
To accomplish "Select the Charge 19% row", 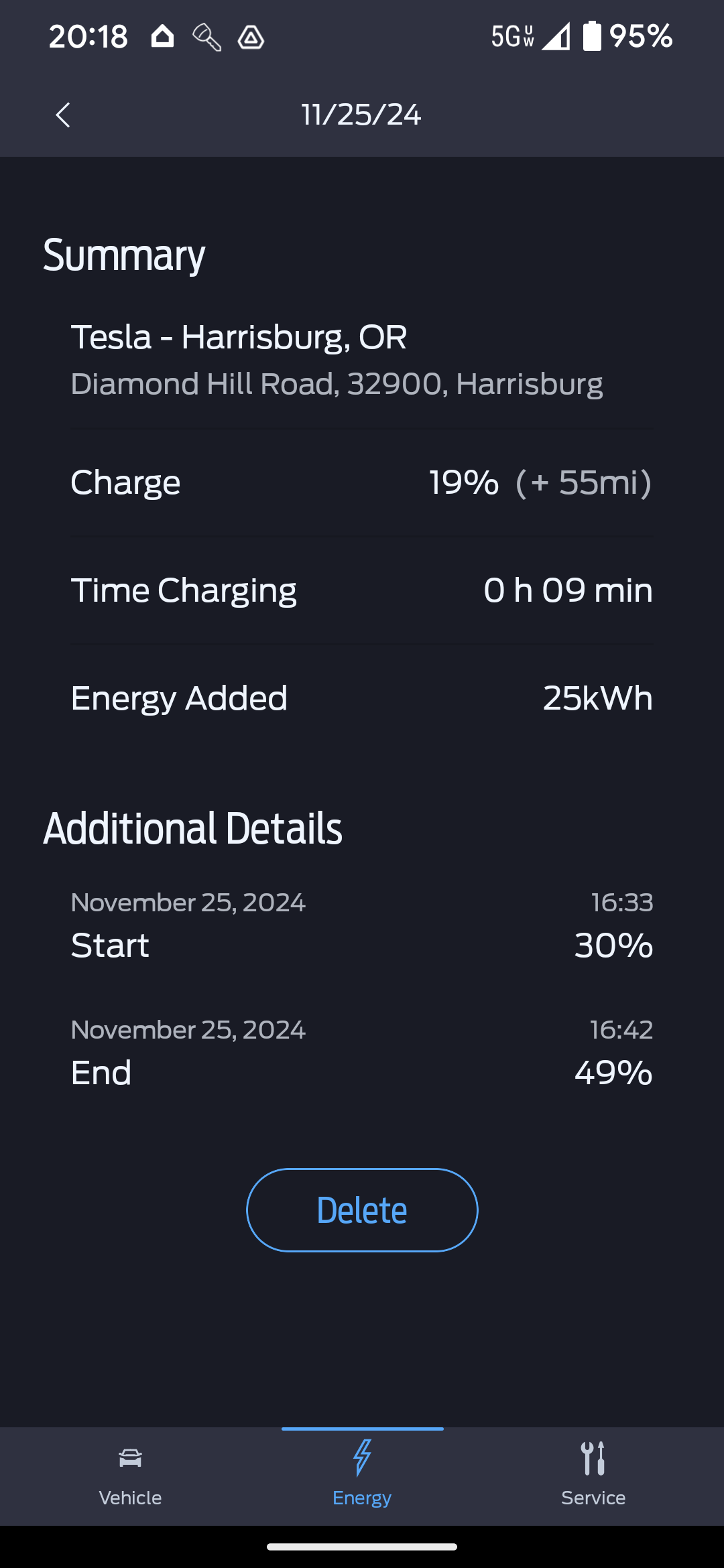I will (362, 482).
